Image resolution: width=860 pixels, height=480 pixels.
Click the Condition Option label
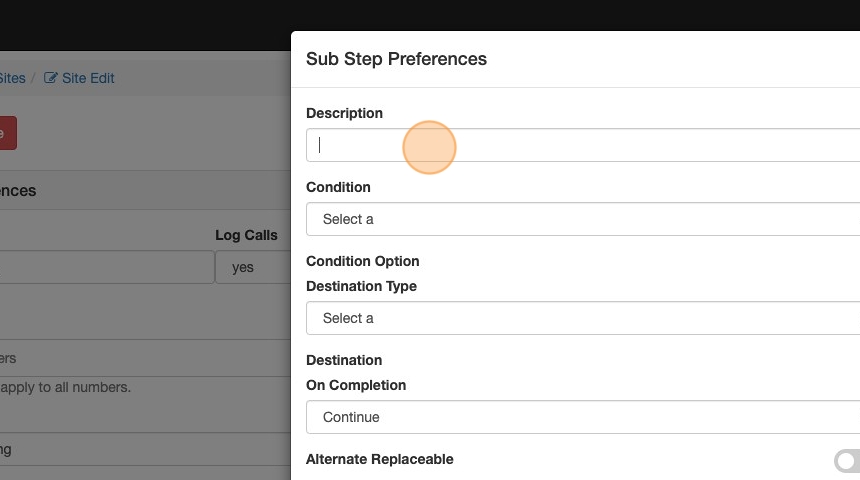362,261
